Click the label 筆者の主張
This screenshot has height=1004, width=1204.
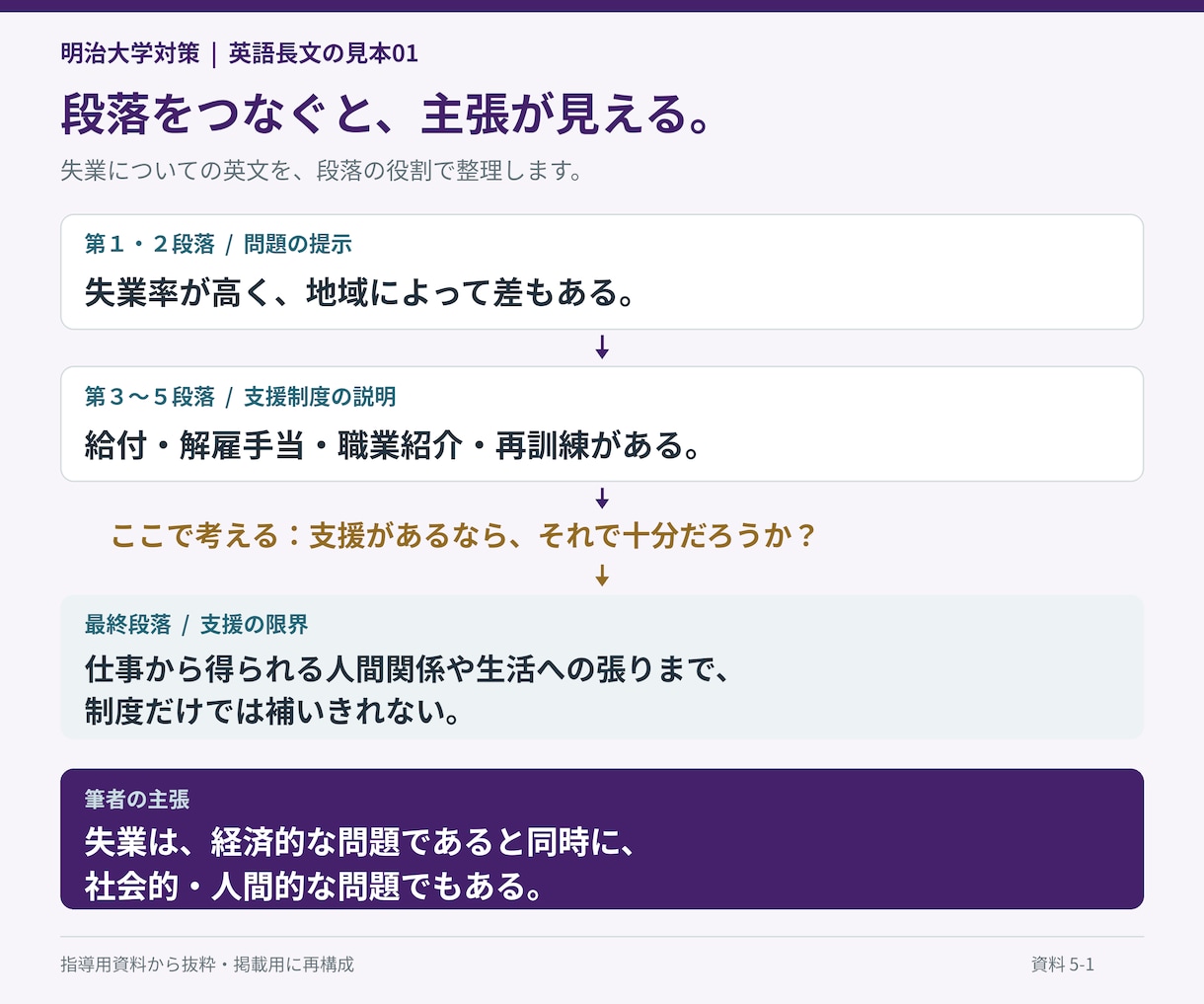137,800
